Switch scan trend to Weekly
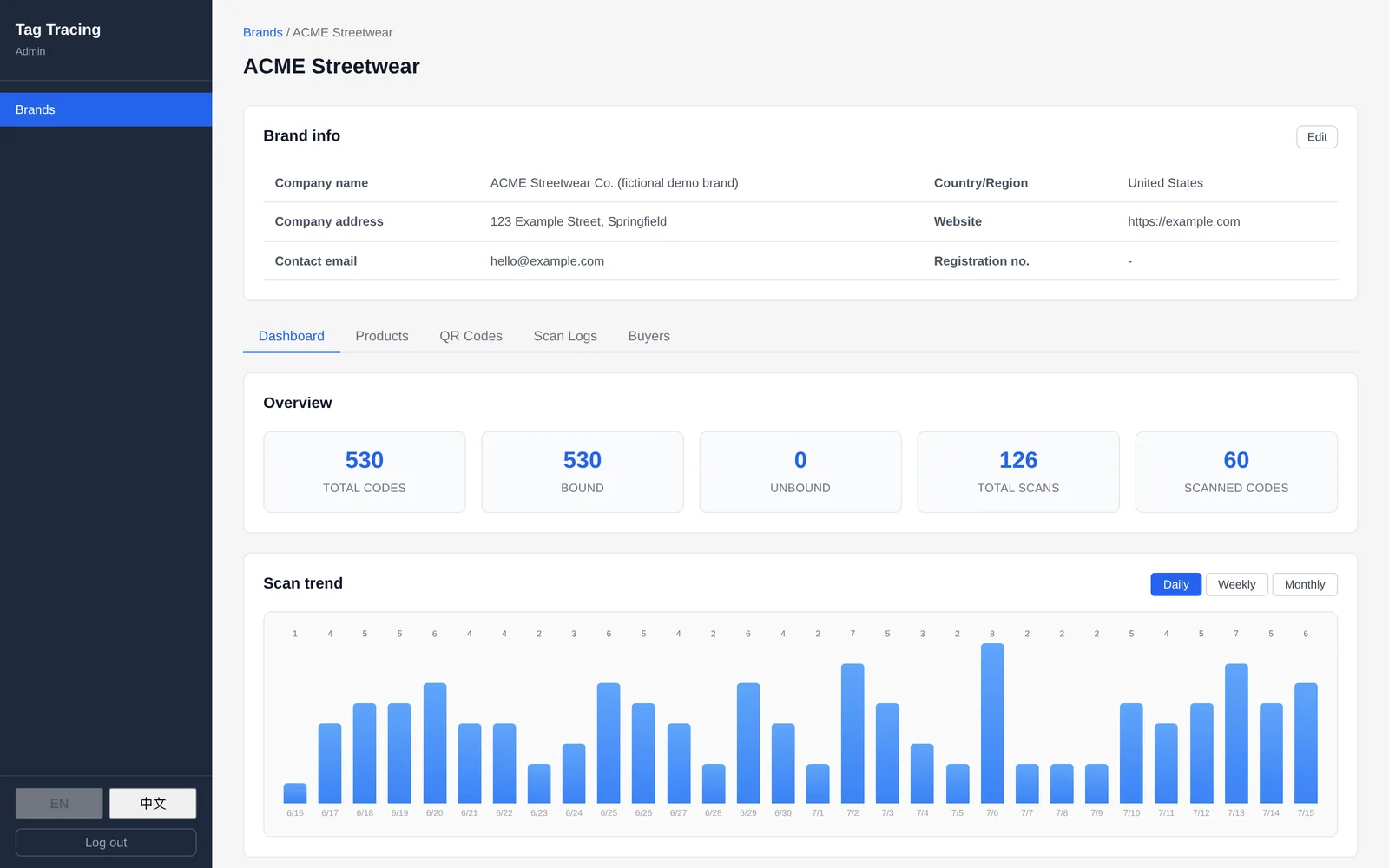1389x868 pixels. 1236,584
